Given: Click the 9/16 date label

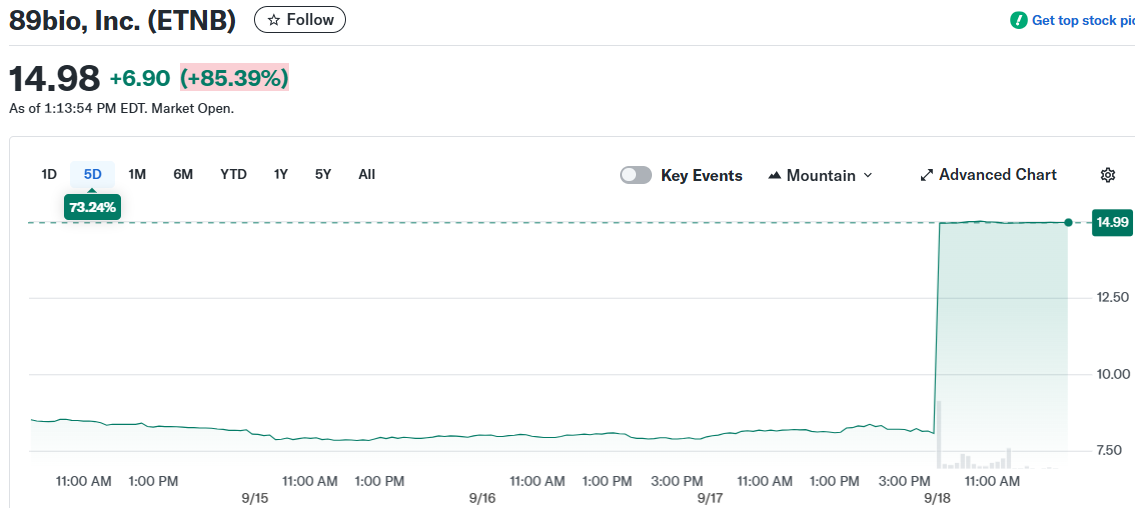Looking at the screenshot, I should [x=482, y=498].
